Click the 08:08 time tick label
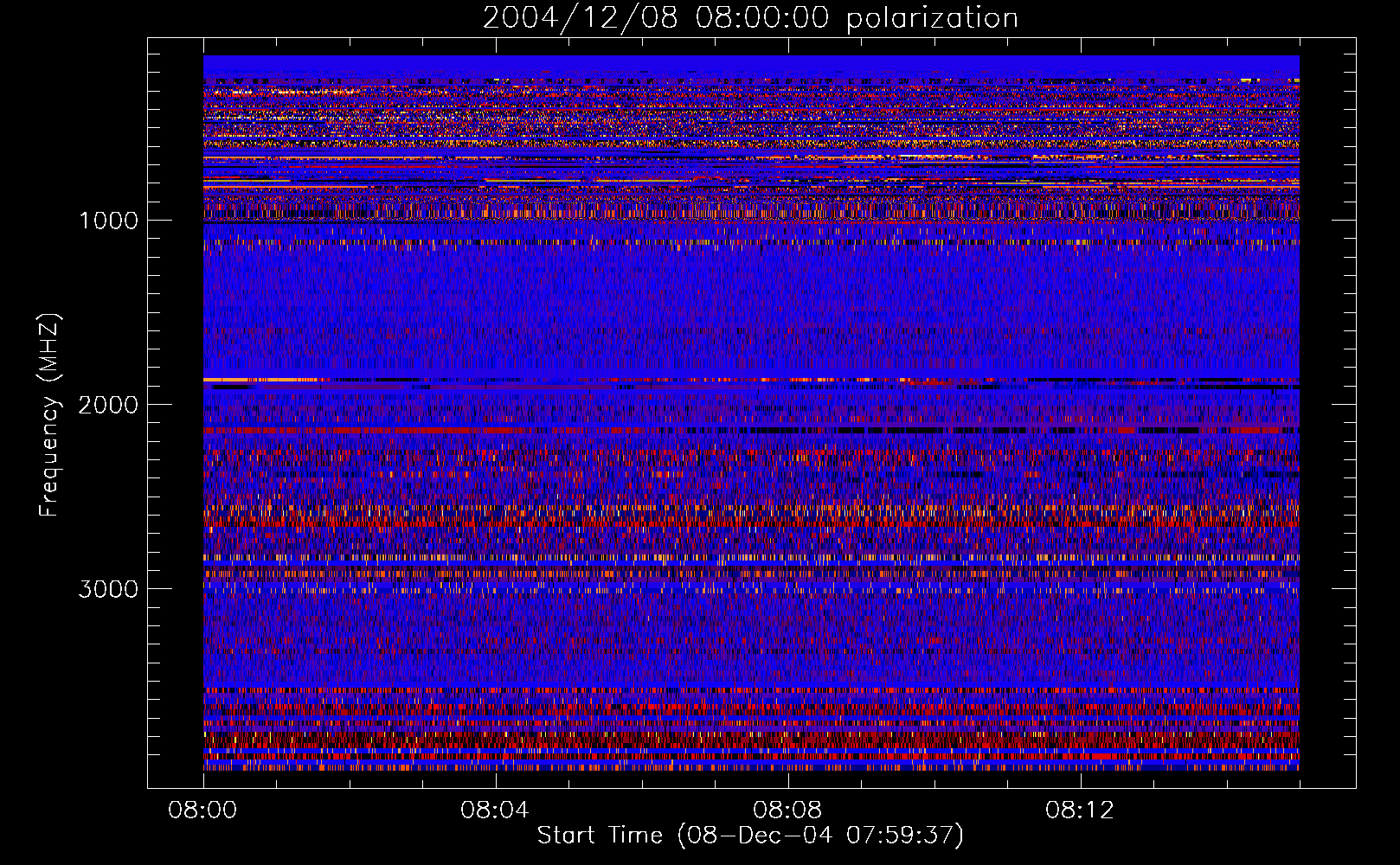Screen dimensions: 1400x865 point(787,811)
